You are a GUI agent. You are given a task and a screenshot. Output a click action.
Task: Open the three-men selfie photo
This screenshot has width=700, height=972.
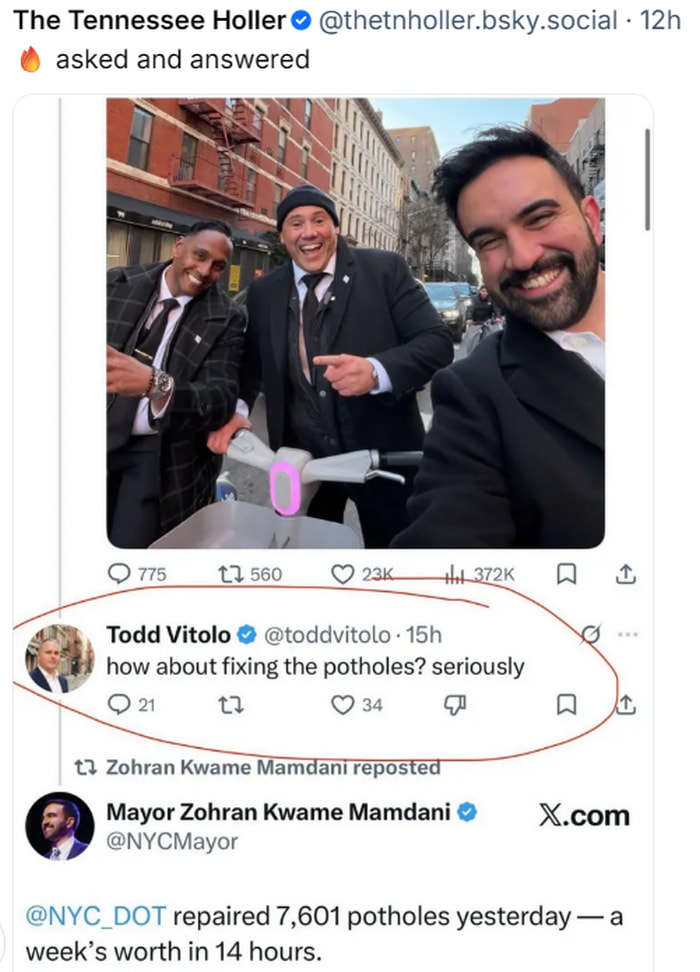(x=355, y=322)
